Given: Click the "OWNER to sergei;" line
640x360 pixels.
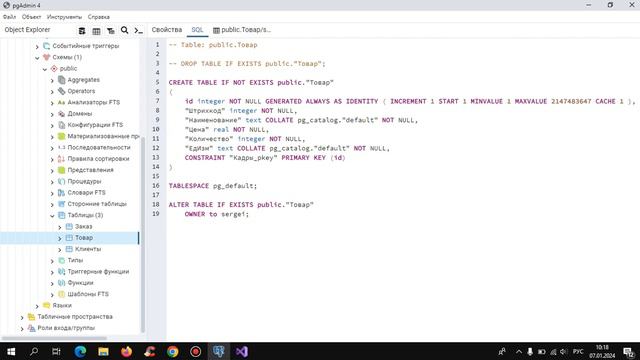Looking at the screenshot, I should (216, 214).
